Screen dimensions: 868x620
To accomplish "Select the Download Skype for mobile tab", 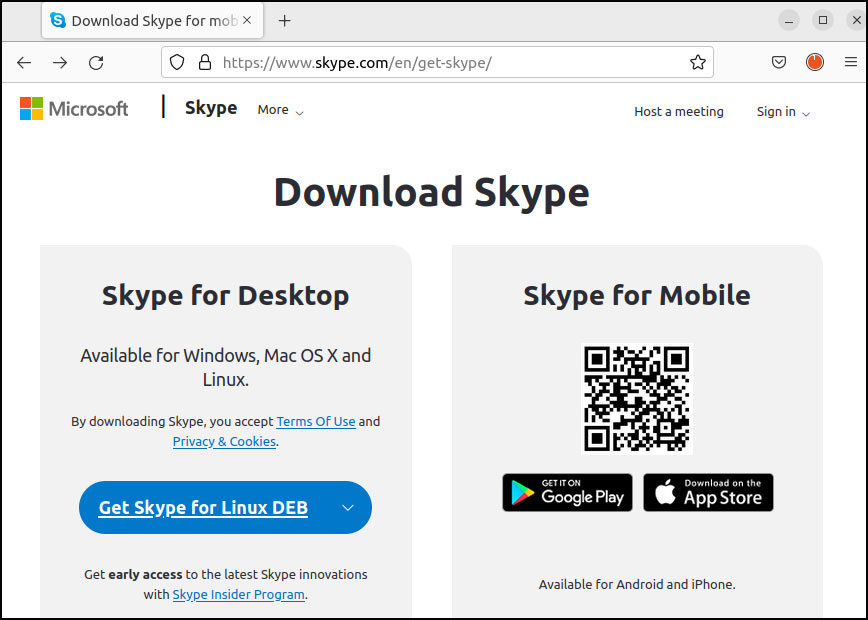I will point(152,20).
